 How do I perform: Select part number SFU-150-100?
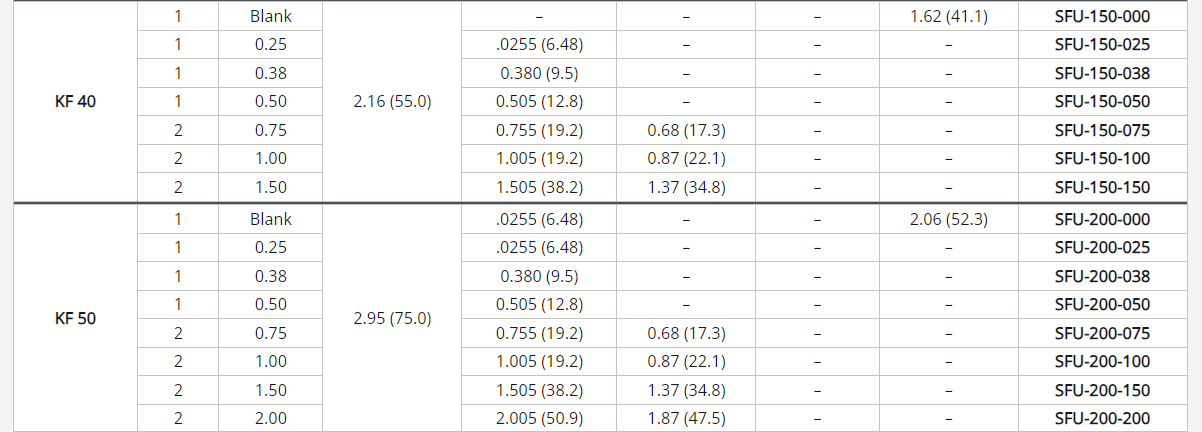[1102, 158]
